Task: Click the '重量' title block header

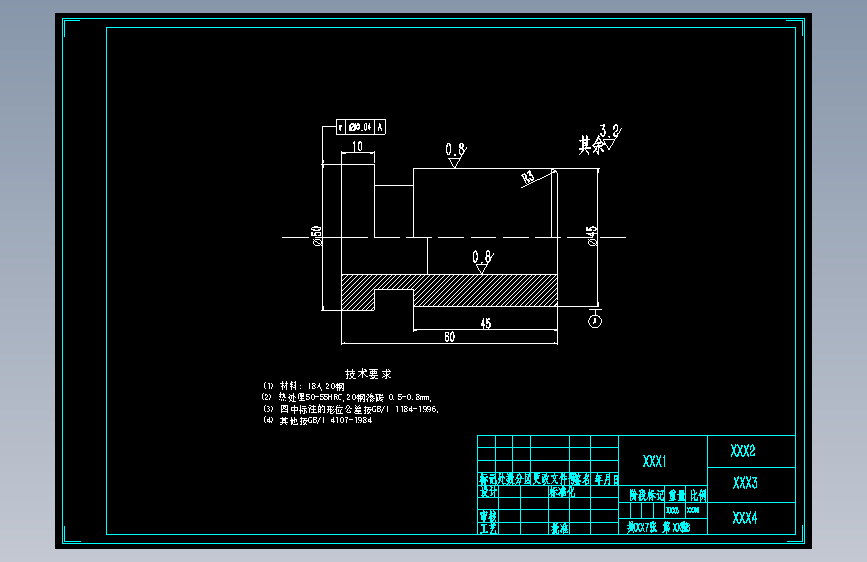Action: tap(677, 495)
